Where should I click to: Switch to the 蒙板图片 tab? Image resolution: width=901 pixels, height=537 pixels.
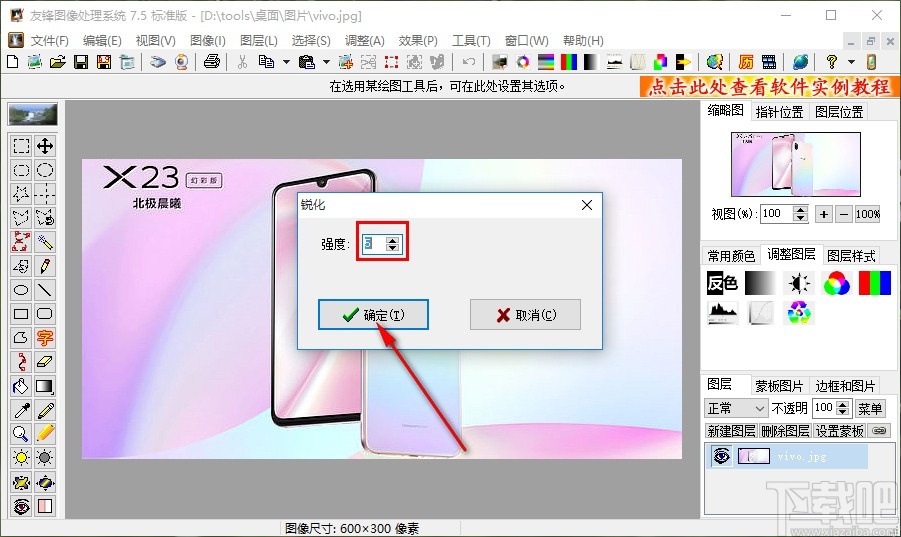(779, 386)
